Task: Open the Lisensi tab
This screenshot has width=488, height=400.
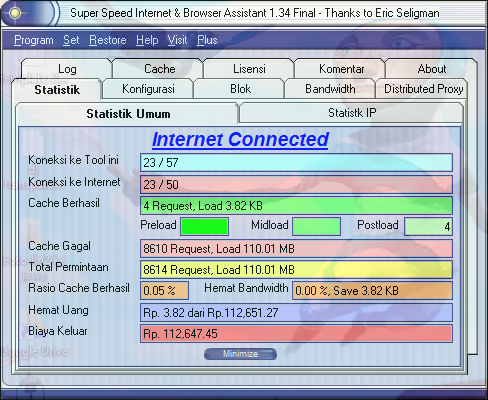Action: [249, 69]
